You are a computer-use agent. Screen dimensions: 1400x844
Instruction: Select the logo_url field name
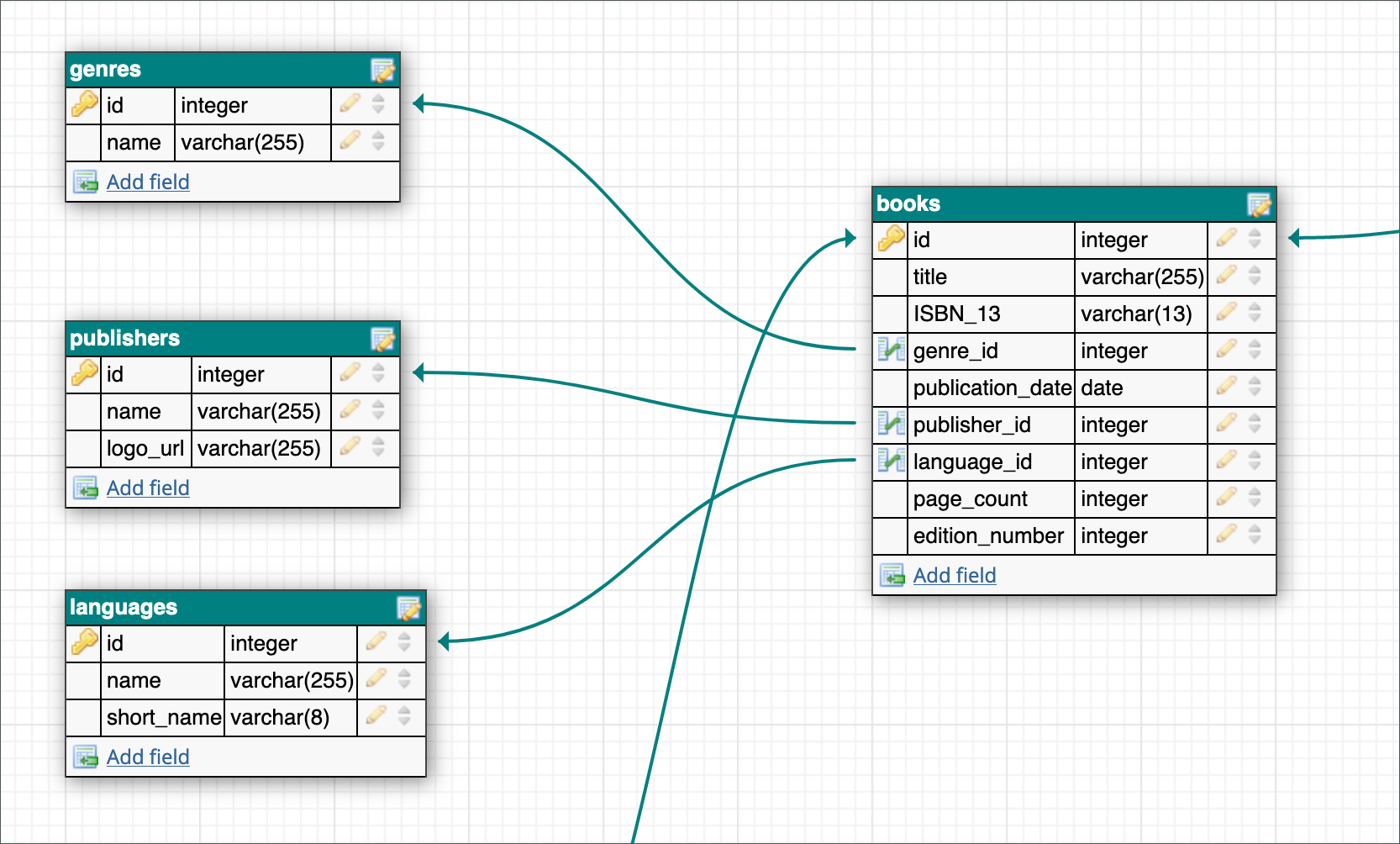[145, 448]
